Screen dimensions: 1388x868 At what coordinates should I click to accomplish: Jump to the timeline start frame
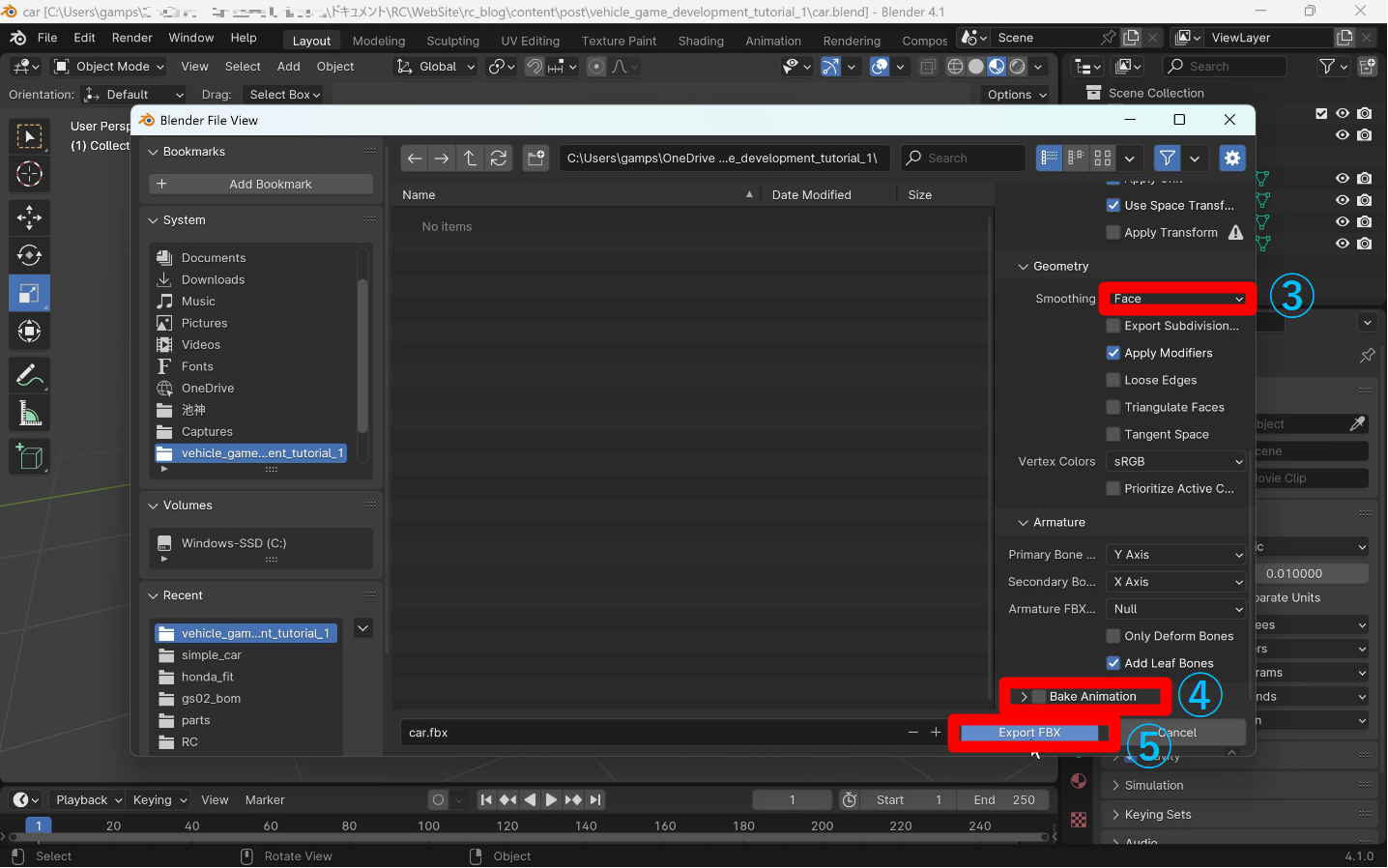click(x=486, y=800)
